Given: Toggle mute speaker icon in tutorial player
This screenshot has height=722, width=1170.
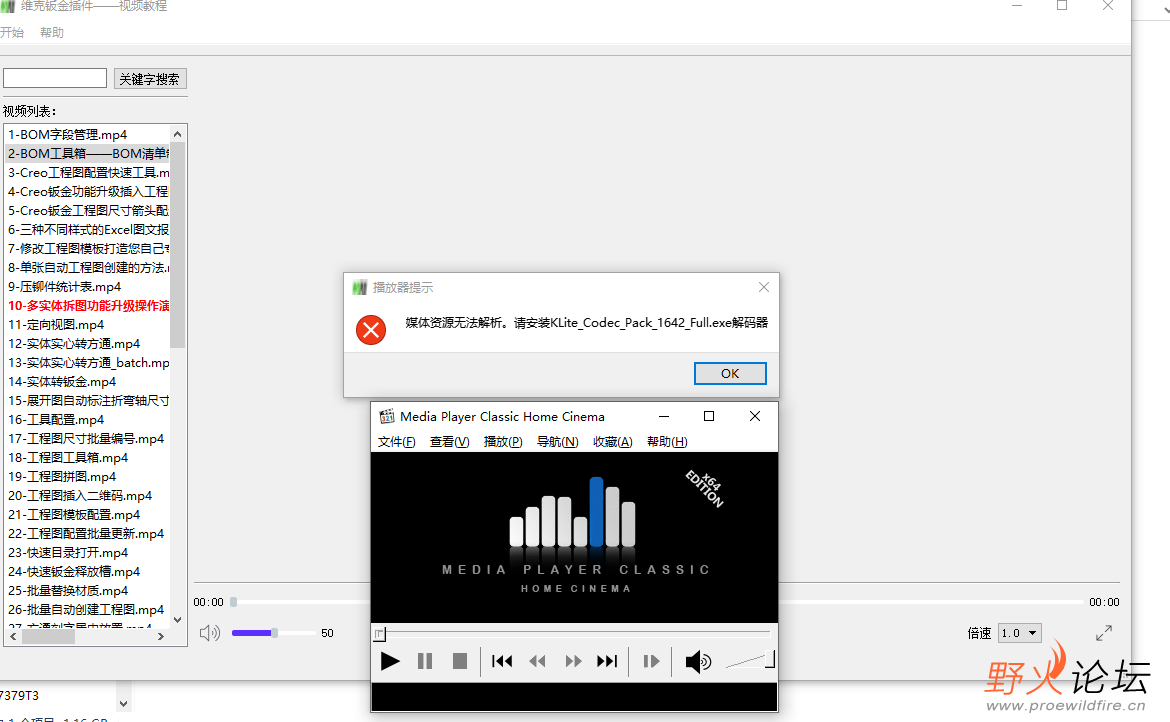Looking at the screenshot, I should pos(210,633).
